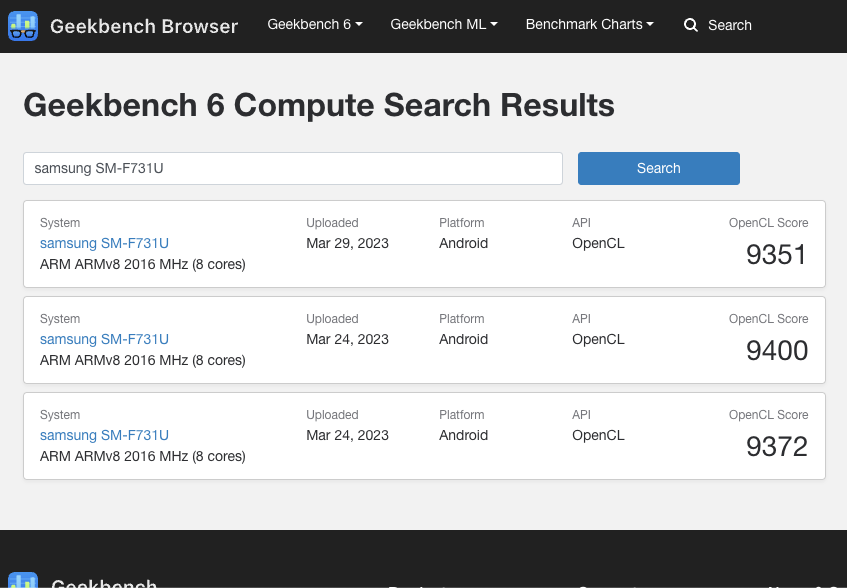
Task: Select the OpenCL score 9400
Action: (776, 351)
